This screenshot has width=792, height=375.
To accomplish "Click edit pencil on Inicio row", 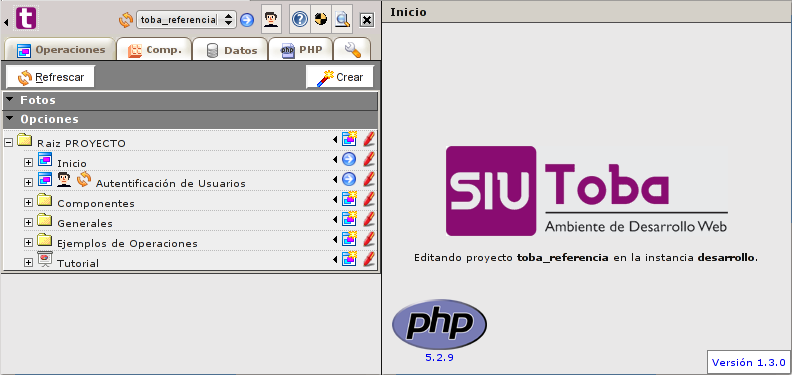I will click(x=370, y=159).
